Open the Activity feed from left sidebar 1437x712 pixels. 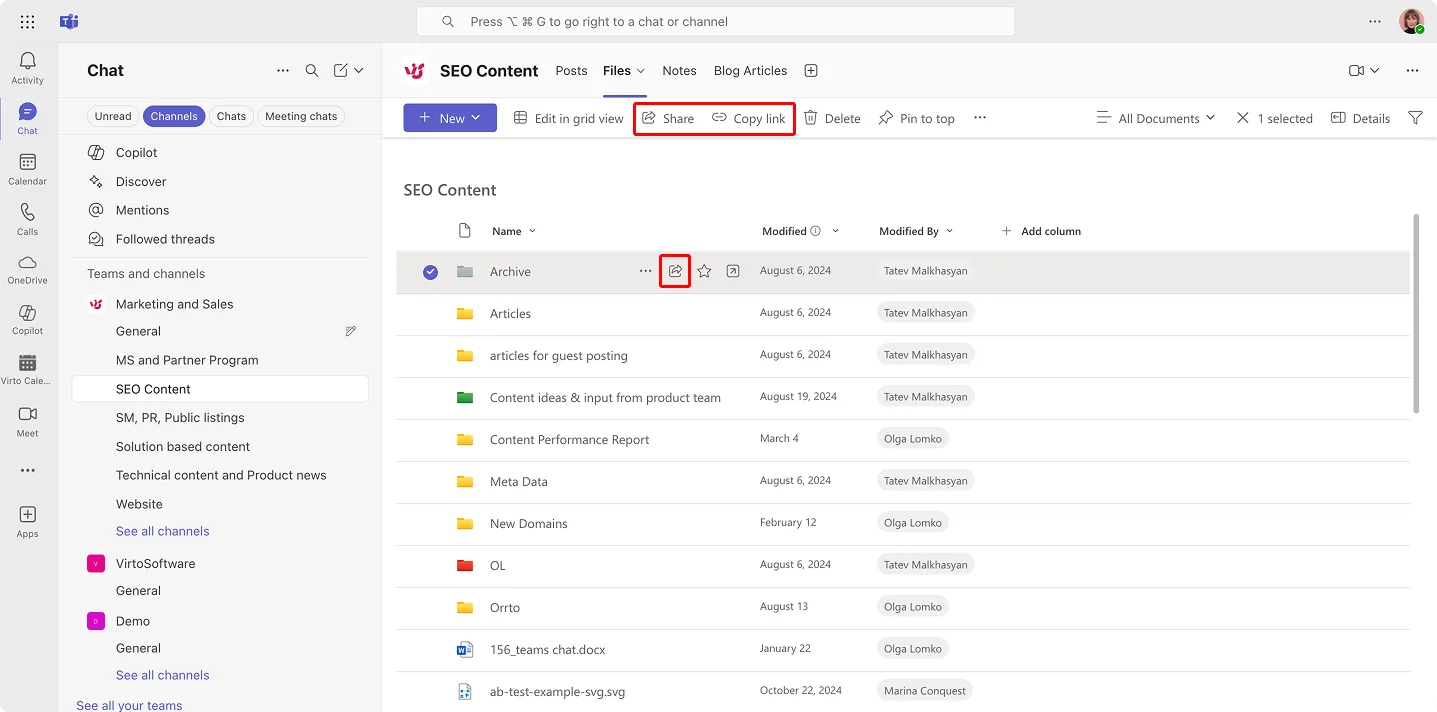[27, 66]
